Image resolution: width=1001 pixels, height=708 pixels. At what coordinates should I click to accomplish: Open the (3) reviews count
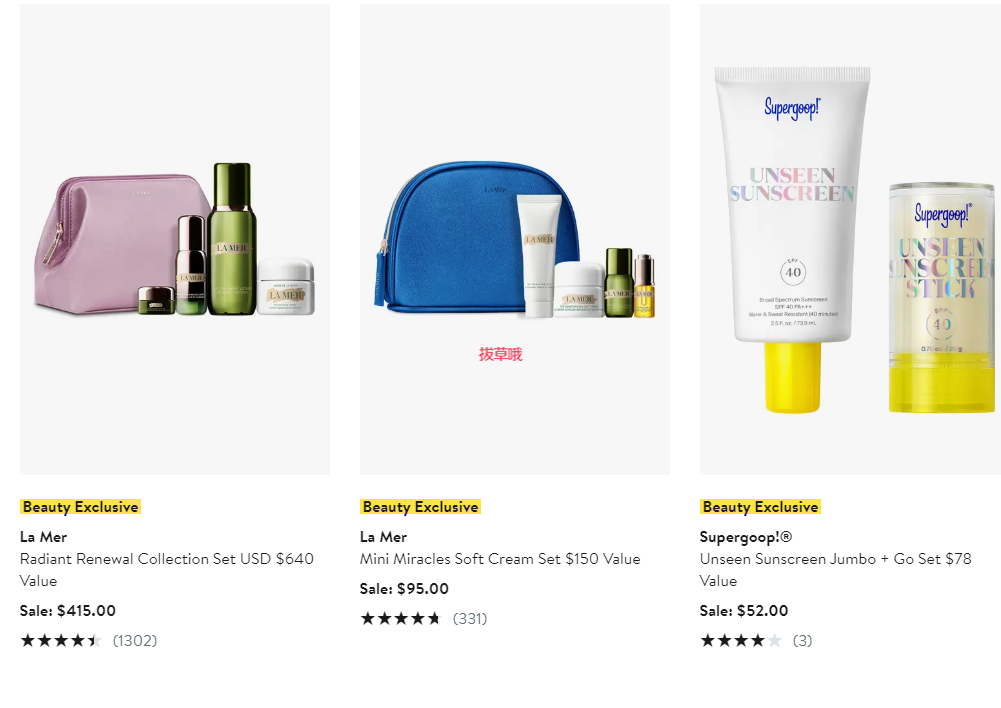[x=802, y=640]
